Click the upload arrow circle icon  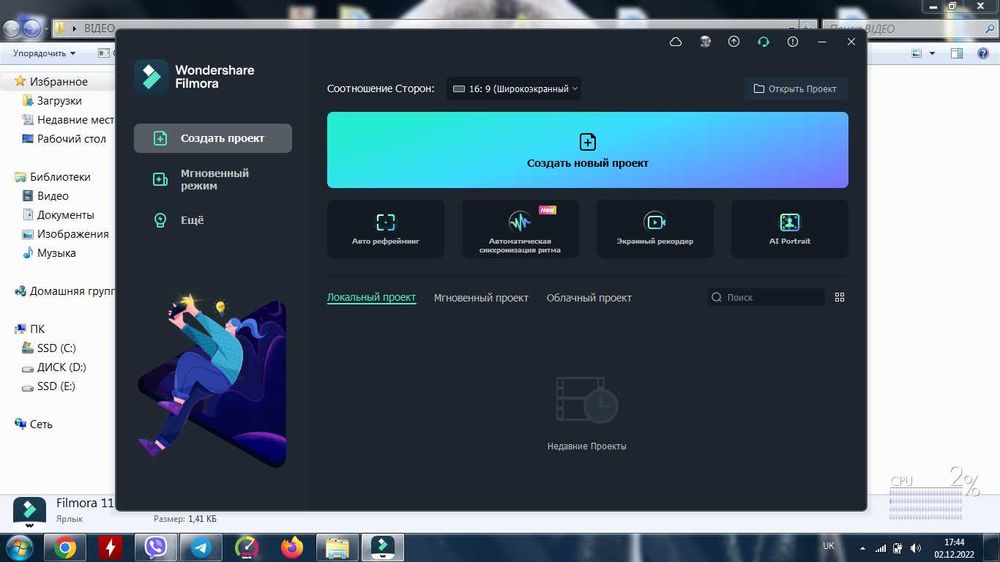734,42
